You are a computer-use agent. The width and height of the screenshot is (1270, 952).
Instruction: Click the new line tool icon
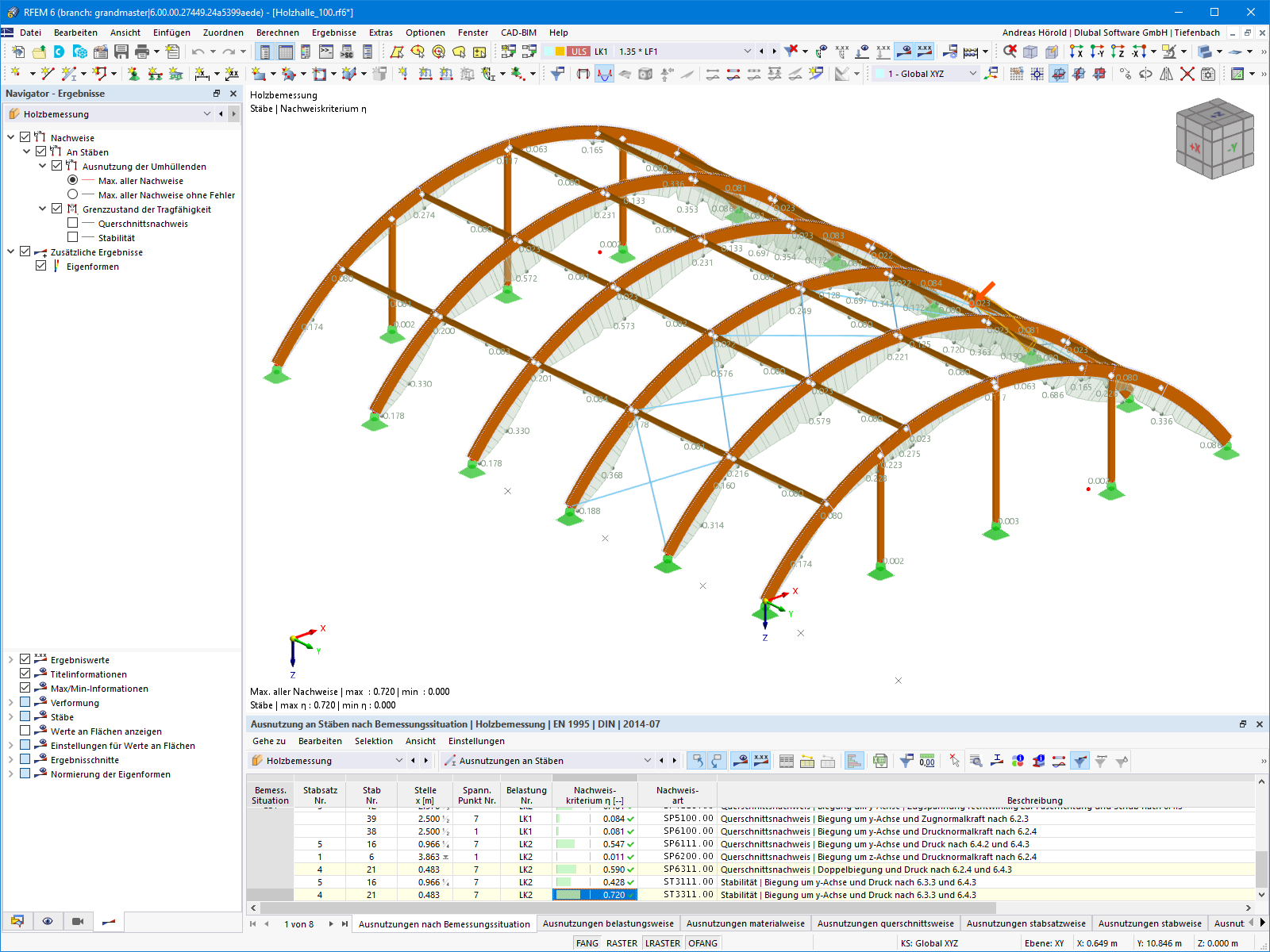[48, 74]
